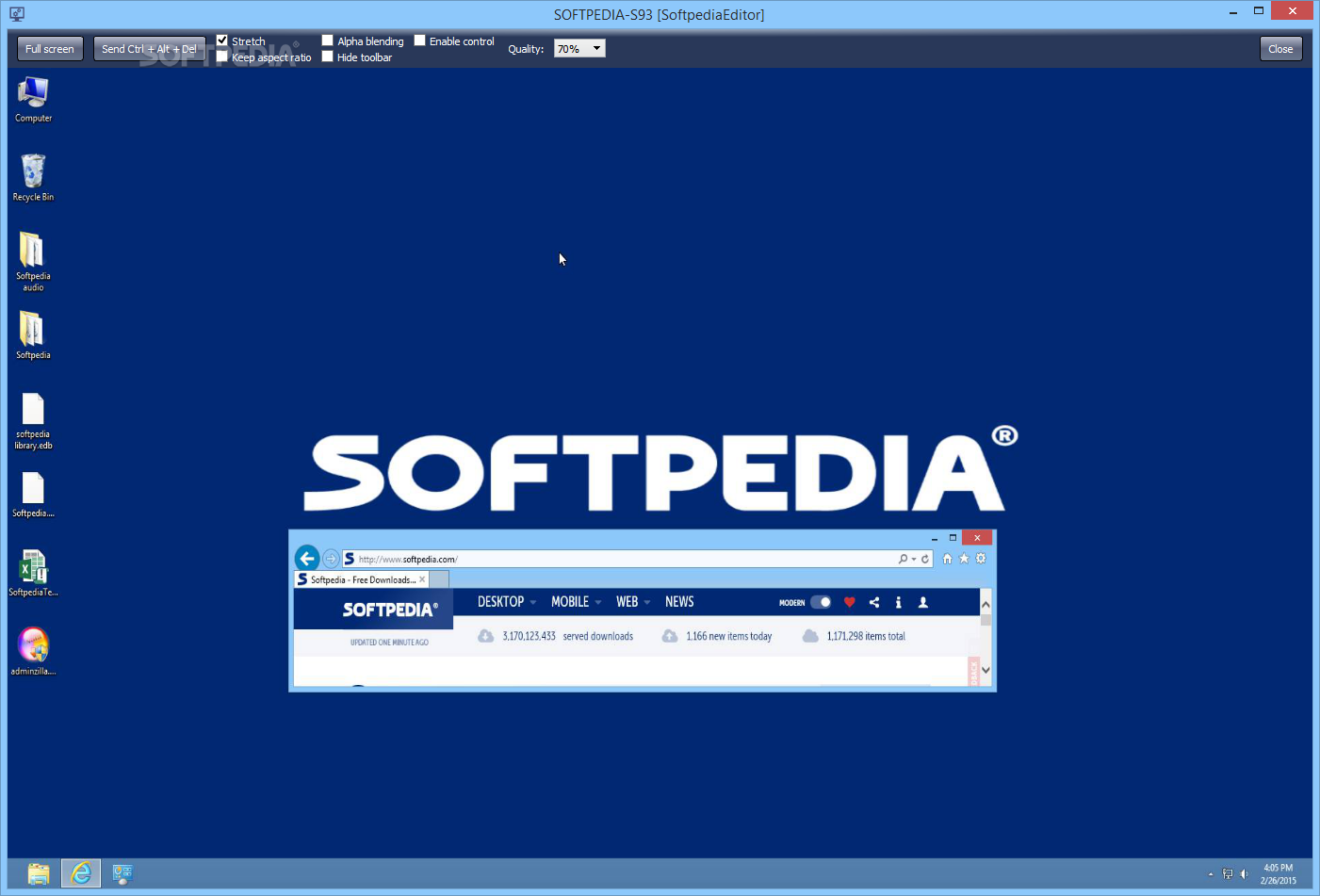Click '1,171,298 items total' text
The height and width of the screenshot is (896, 1320).
pos(866,636)
